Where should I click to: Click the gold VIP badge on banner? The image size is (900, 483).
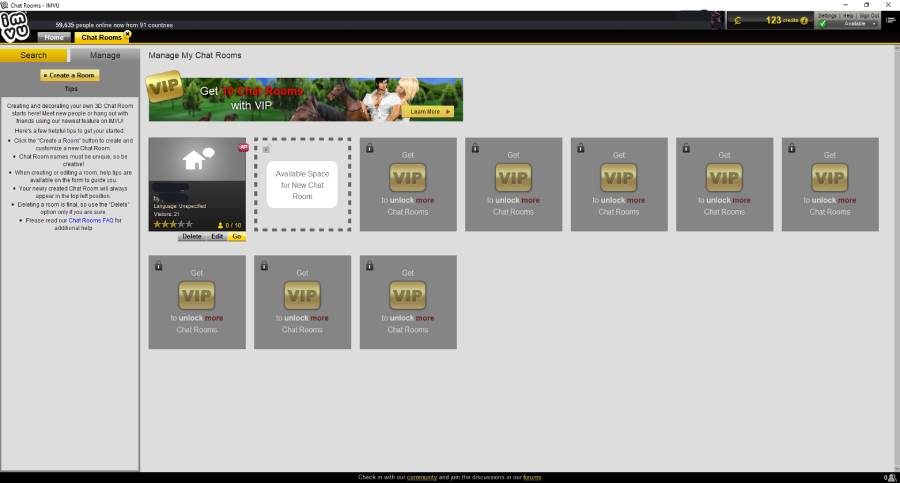click(165, 87)
